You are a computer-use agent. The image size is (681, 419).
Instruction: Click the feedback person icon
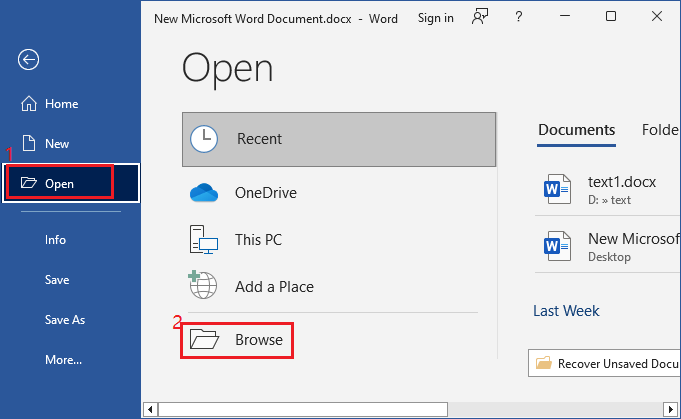click(x=480, y=16)
